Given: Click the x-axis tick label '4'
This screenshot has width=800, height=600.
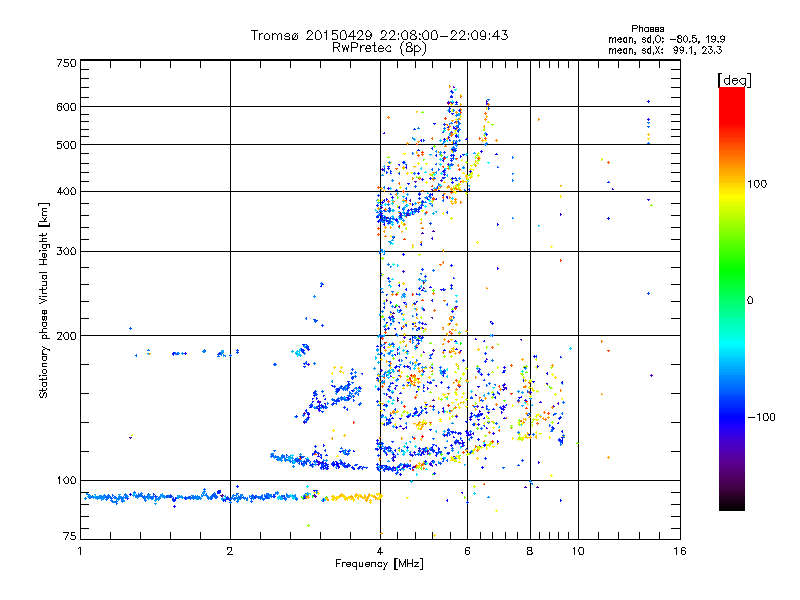Looking at the screenshot, I should [x=380, y=551].
